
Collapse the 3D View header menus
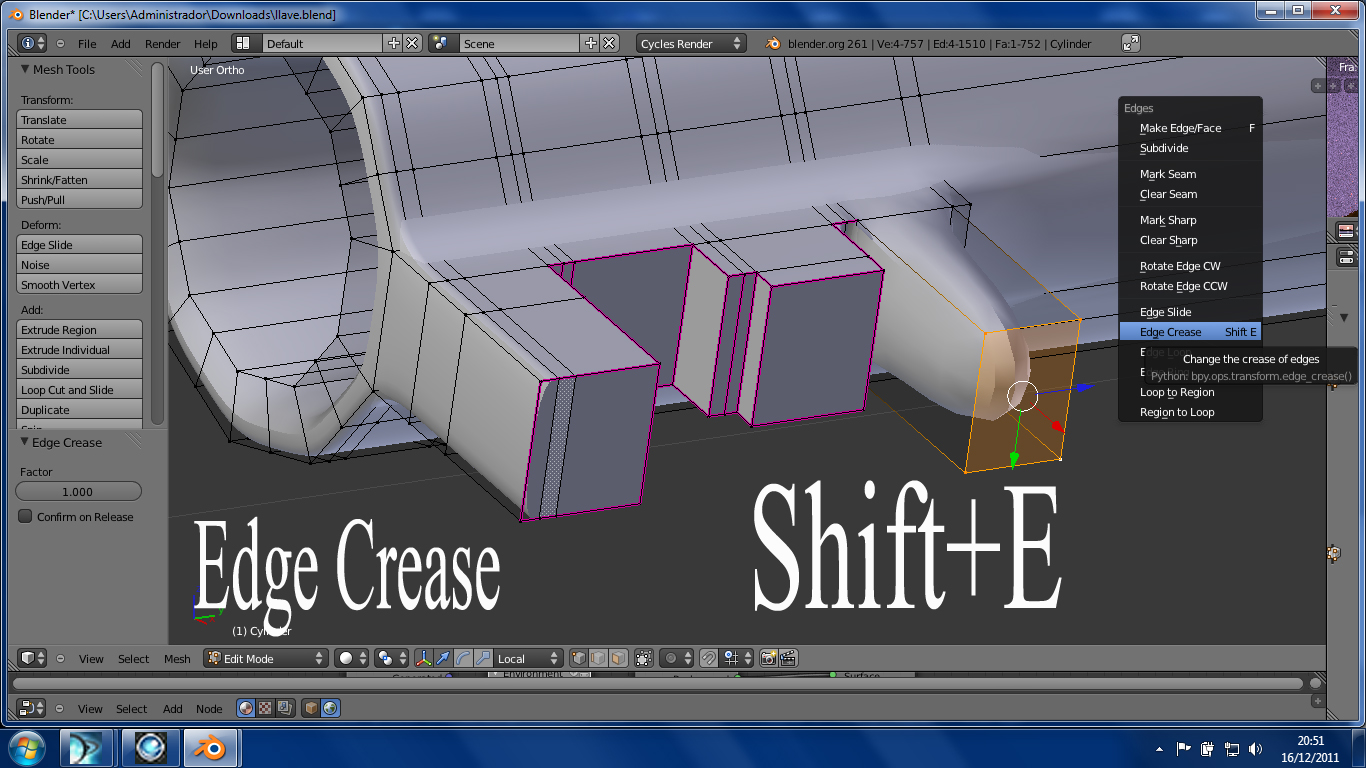60,659
